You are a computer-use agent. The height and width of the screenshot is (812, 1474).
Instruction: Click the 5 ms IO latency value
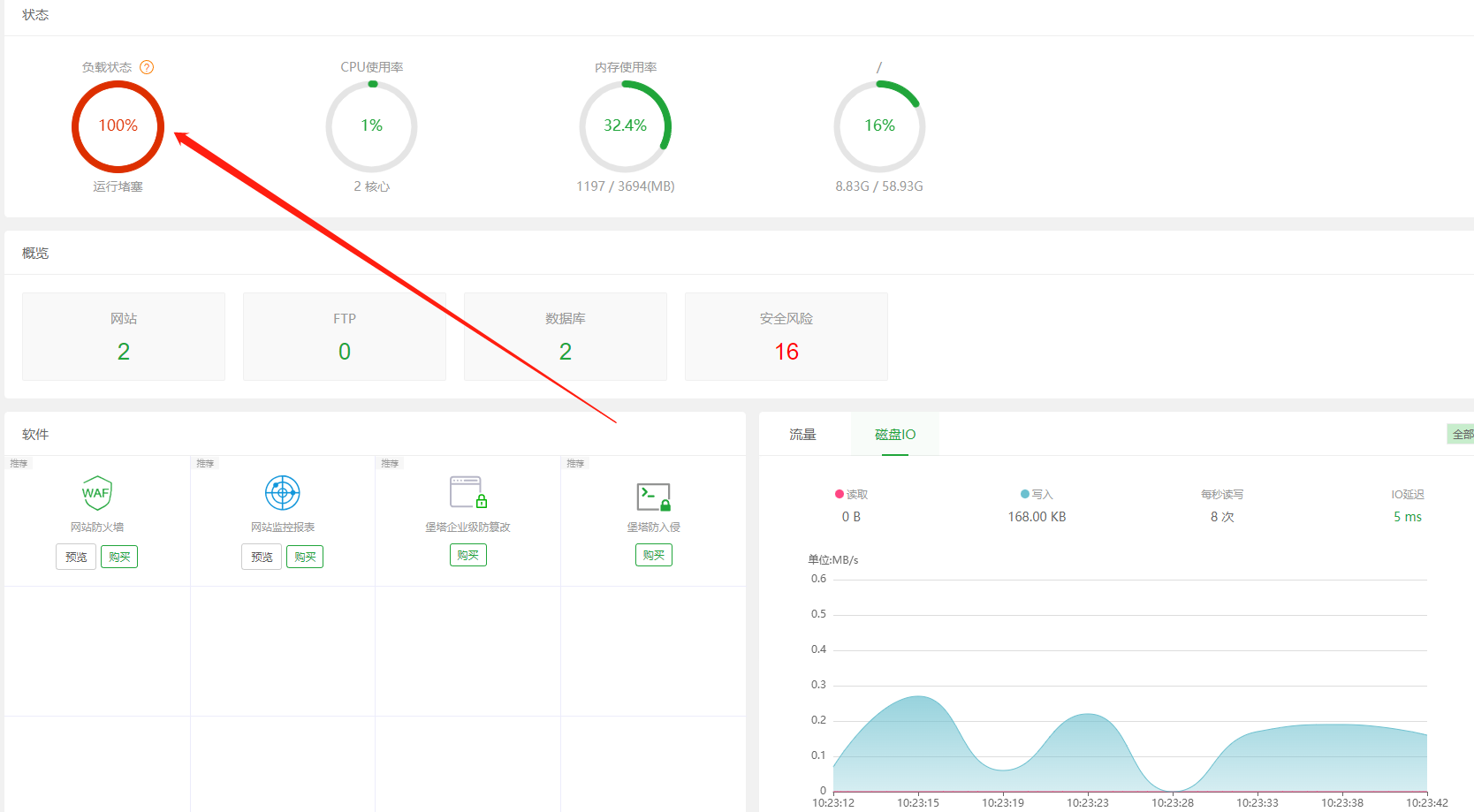point(1408,517)
